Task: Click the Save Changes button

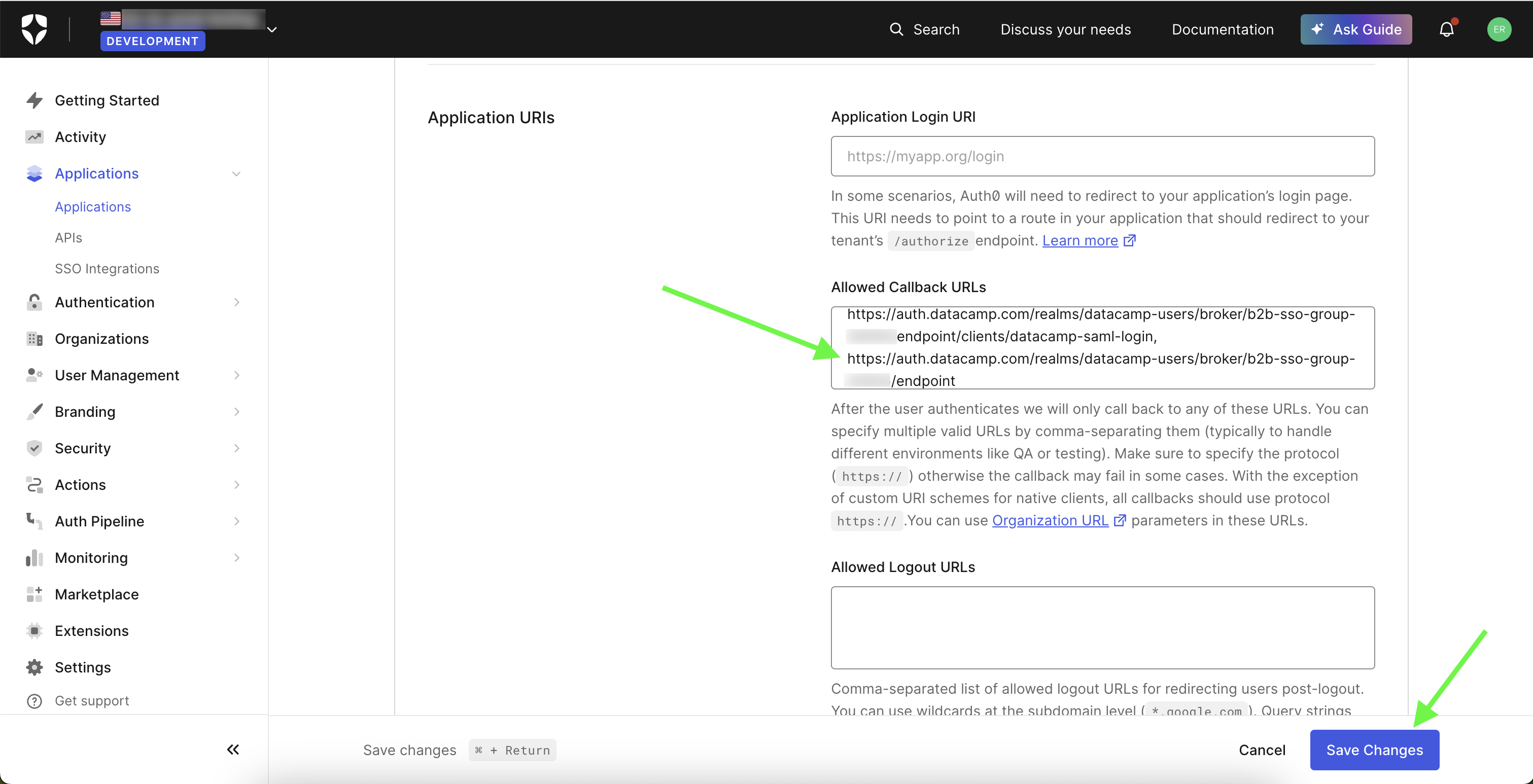Action: [x=1374, y=750]
